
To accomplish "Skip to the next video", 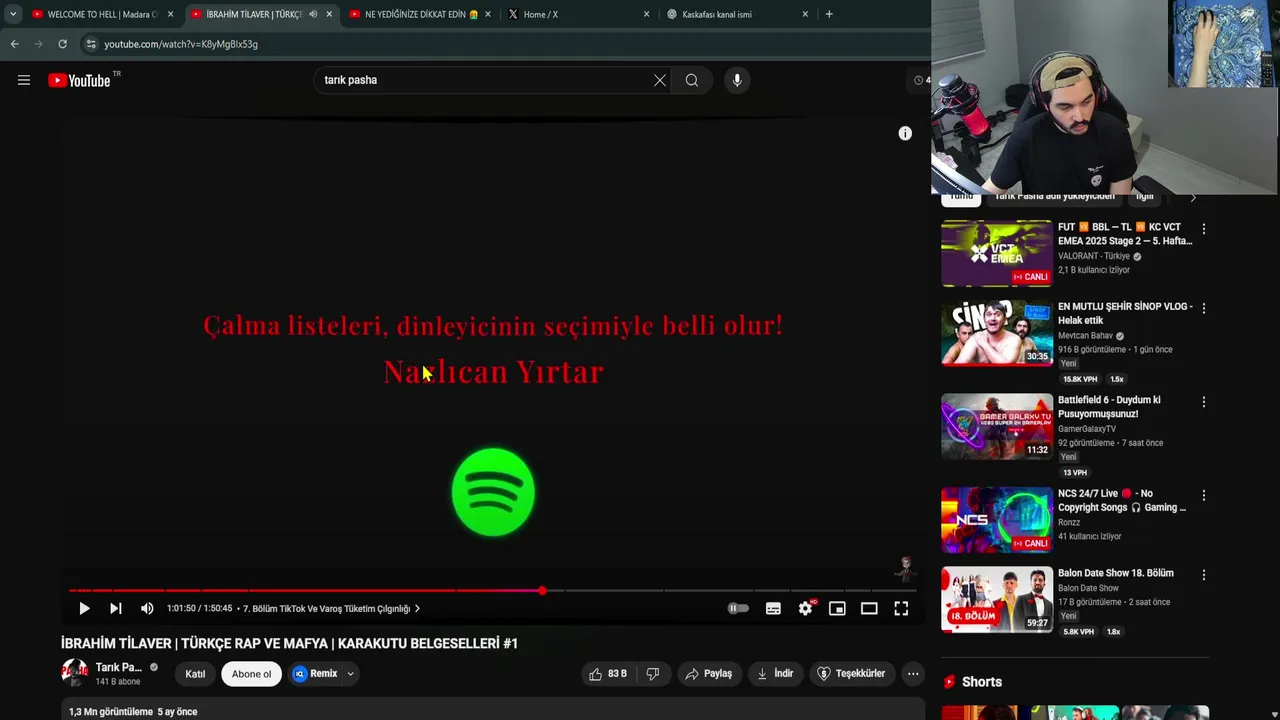I will click(x=116, y=608).
